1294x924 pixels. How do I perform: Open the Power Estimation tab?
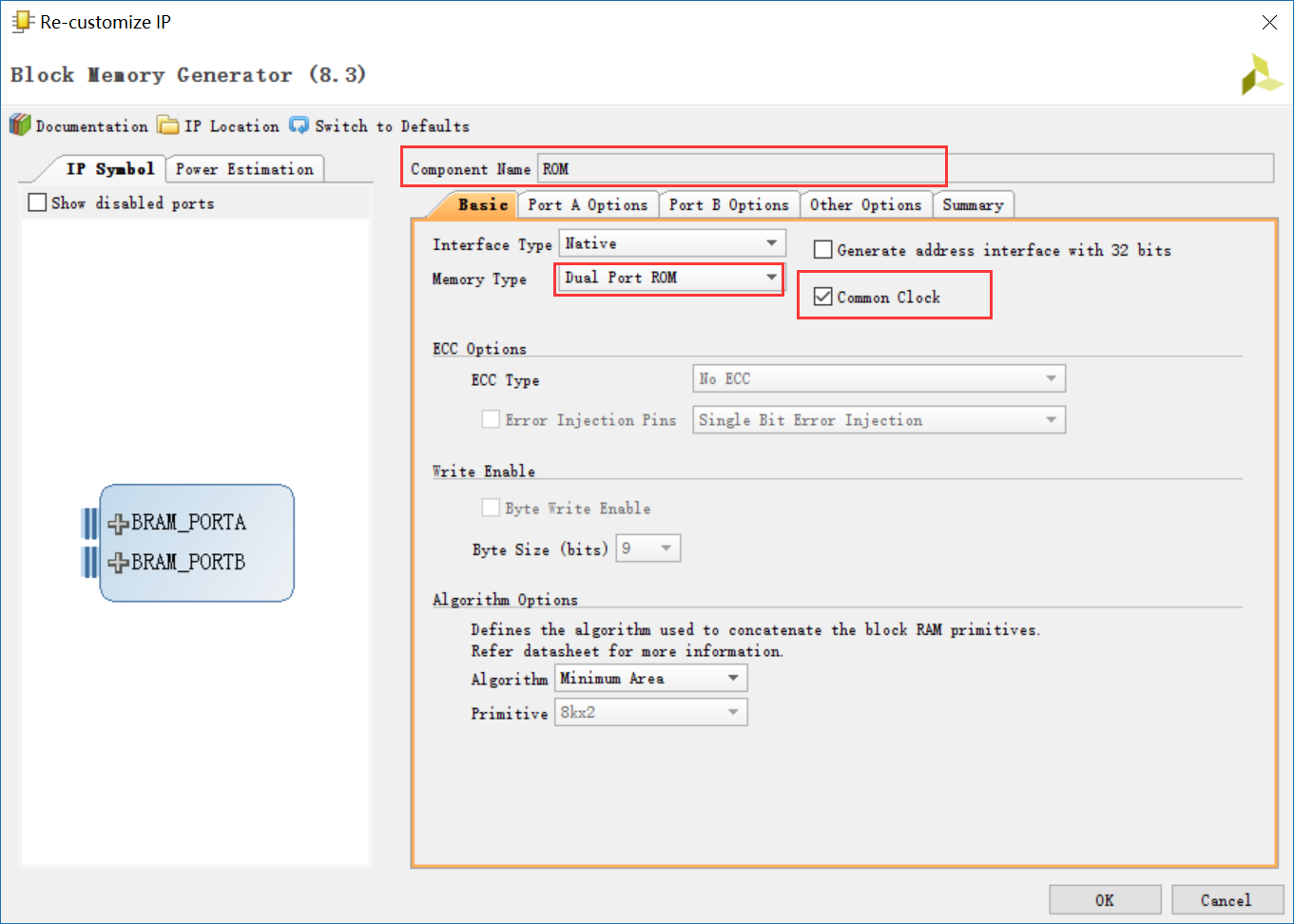click(244, 169)
